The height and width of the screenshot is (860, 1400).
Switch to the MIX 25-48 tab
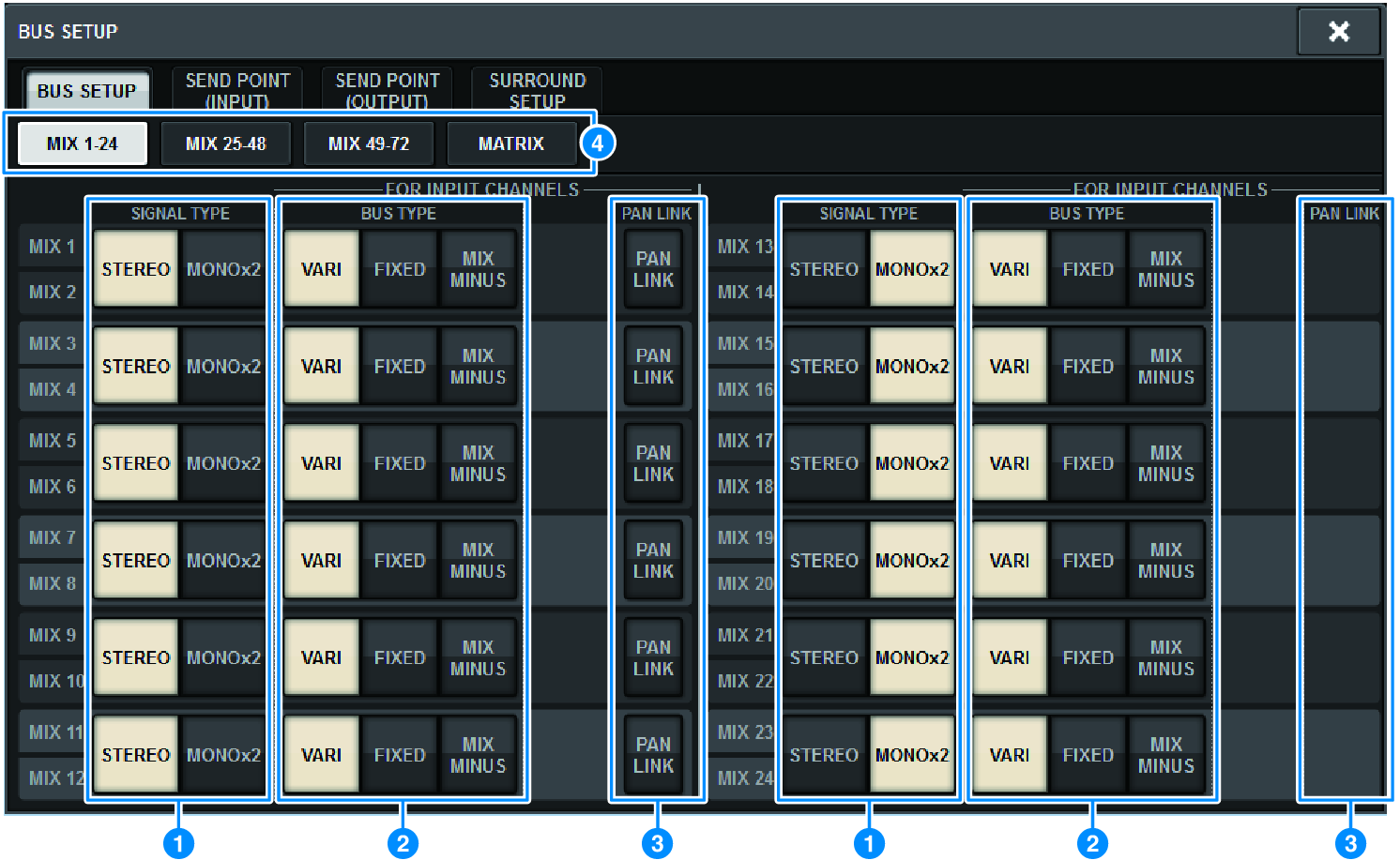(226, 143)
